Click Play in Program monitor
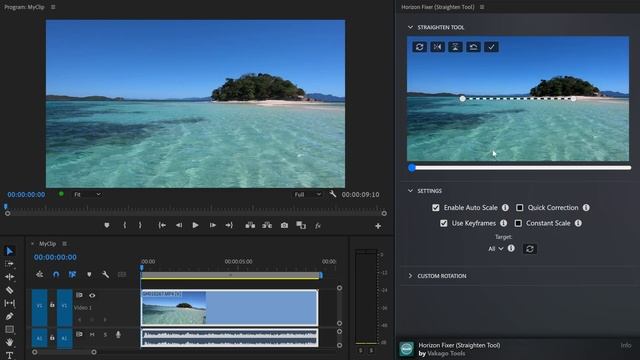This screenshot has width=640, height=360. tap(196, 225)
